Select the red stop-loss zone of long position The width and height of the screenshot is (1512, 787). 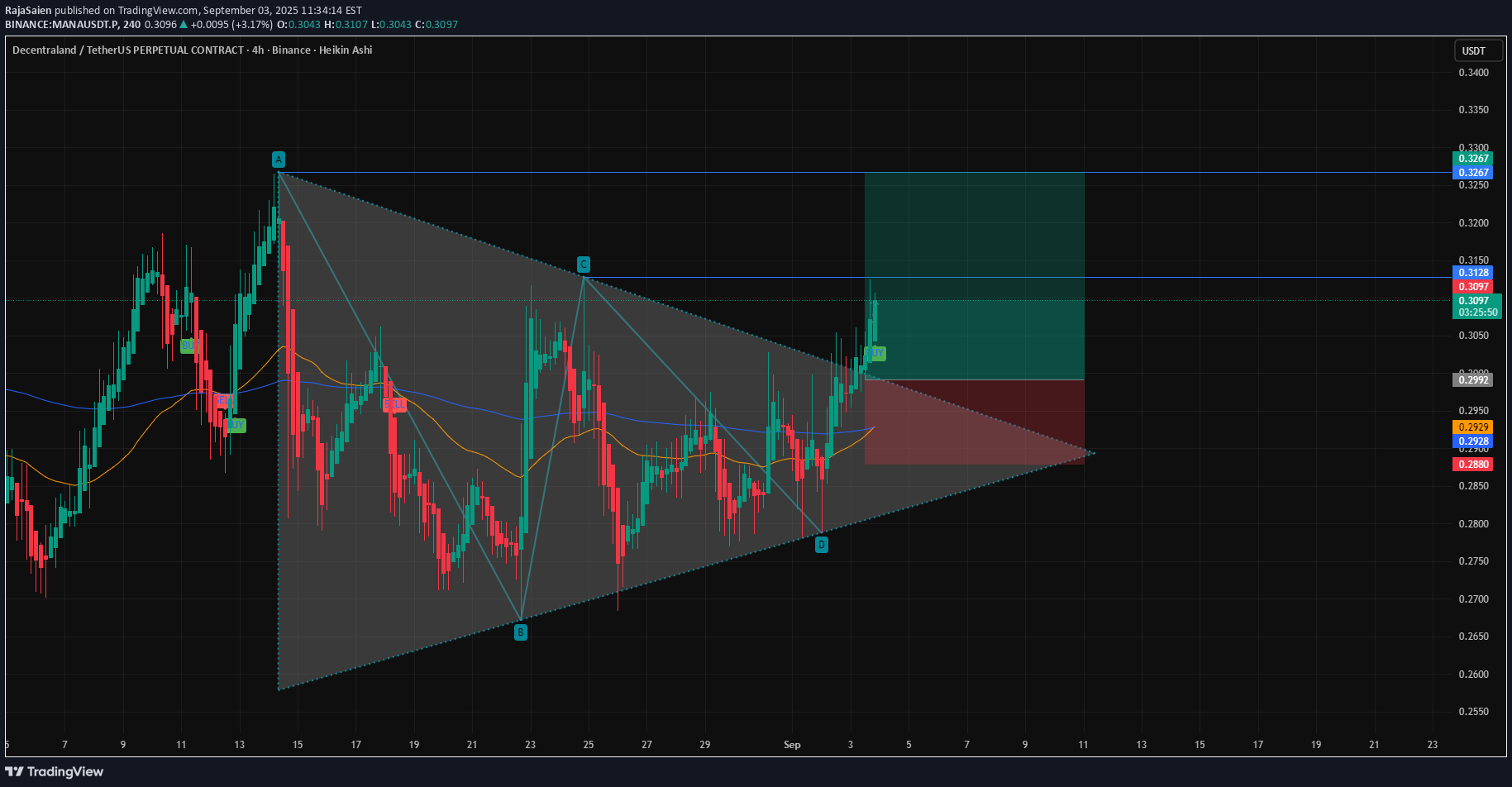click(974, 422)
